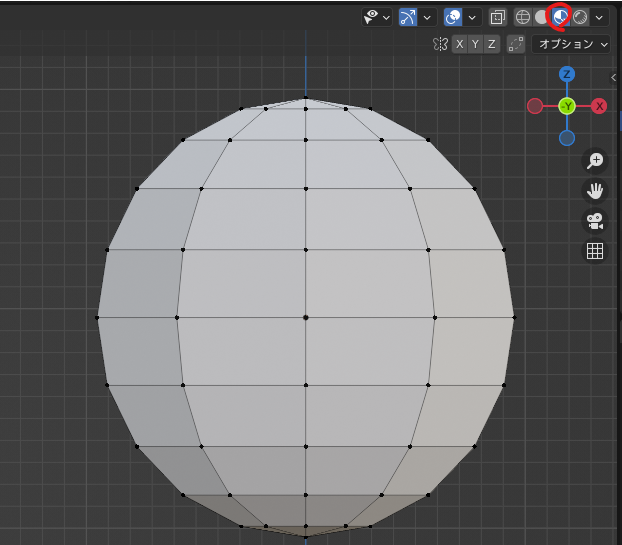Click the negative X axis gizmo circle
The width and height of the screenshot is (622, 545).
(x=535, y=106)
